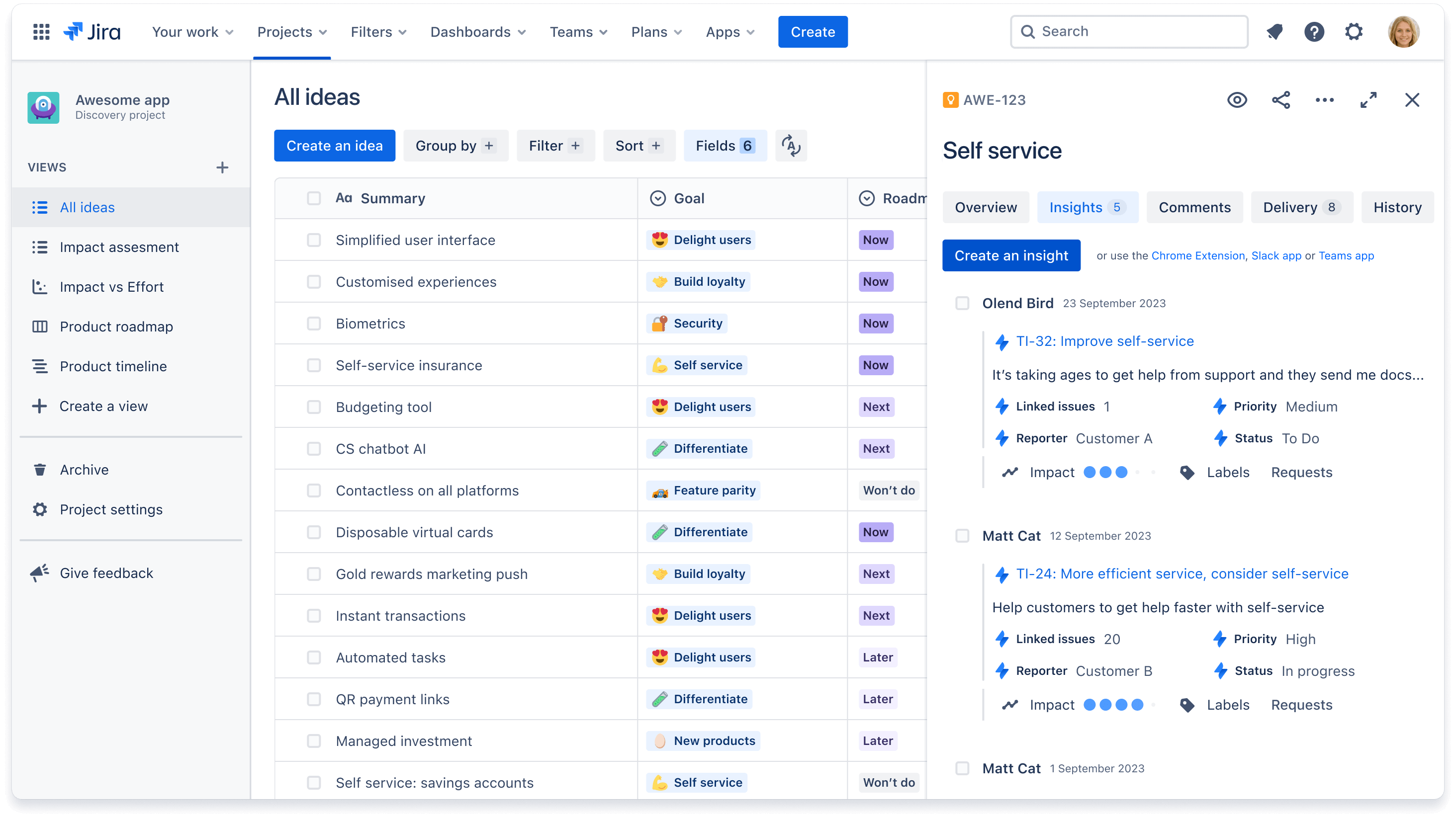Toggle checkbox for TI-24 insight item
Screen dimensions: 1456x819
tap(963, 535)
